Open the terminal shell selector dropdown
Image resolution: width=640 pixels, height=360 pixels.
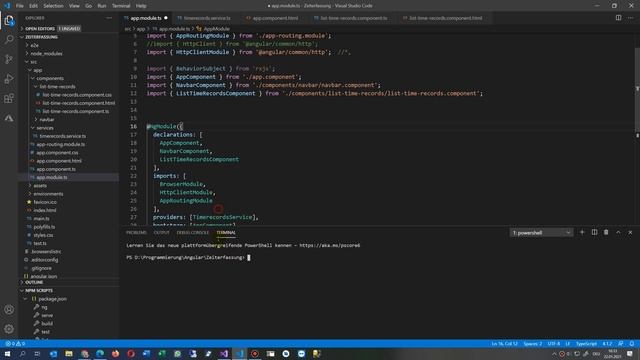541,233
